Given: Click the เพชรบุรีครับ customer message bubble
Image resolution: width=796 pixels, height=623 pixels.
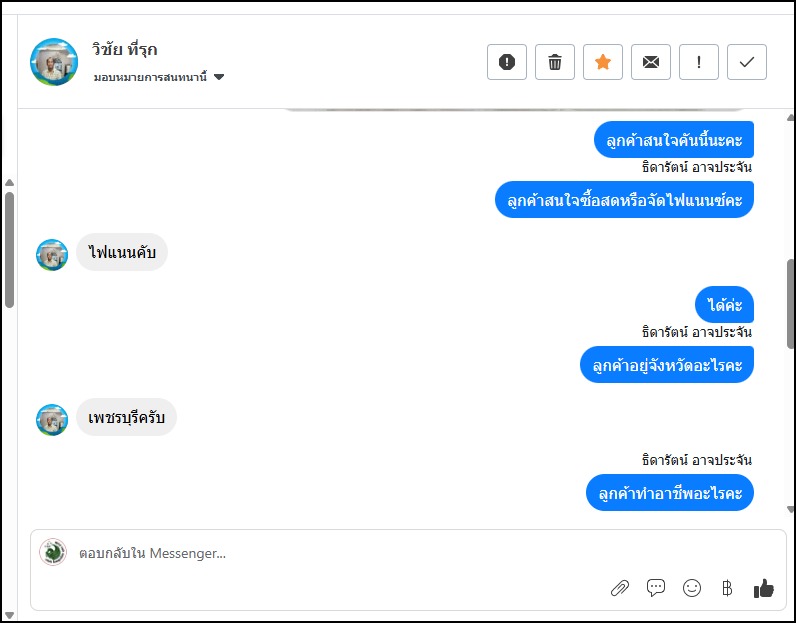Looking at the screenshot, I should click(127, 419).
